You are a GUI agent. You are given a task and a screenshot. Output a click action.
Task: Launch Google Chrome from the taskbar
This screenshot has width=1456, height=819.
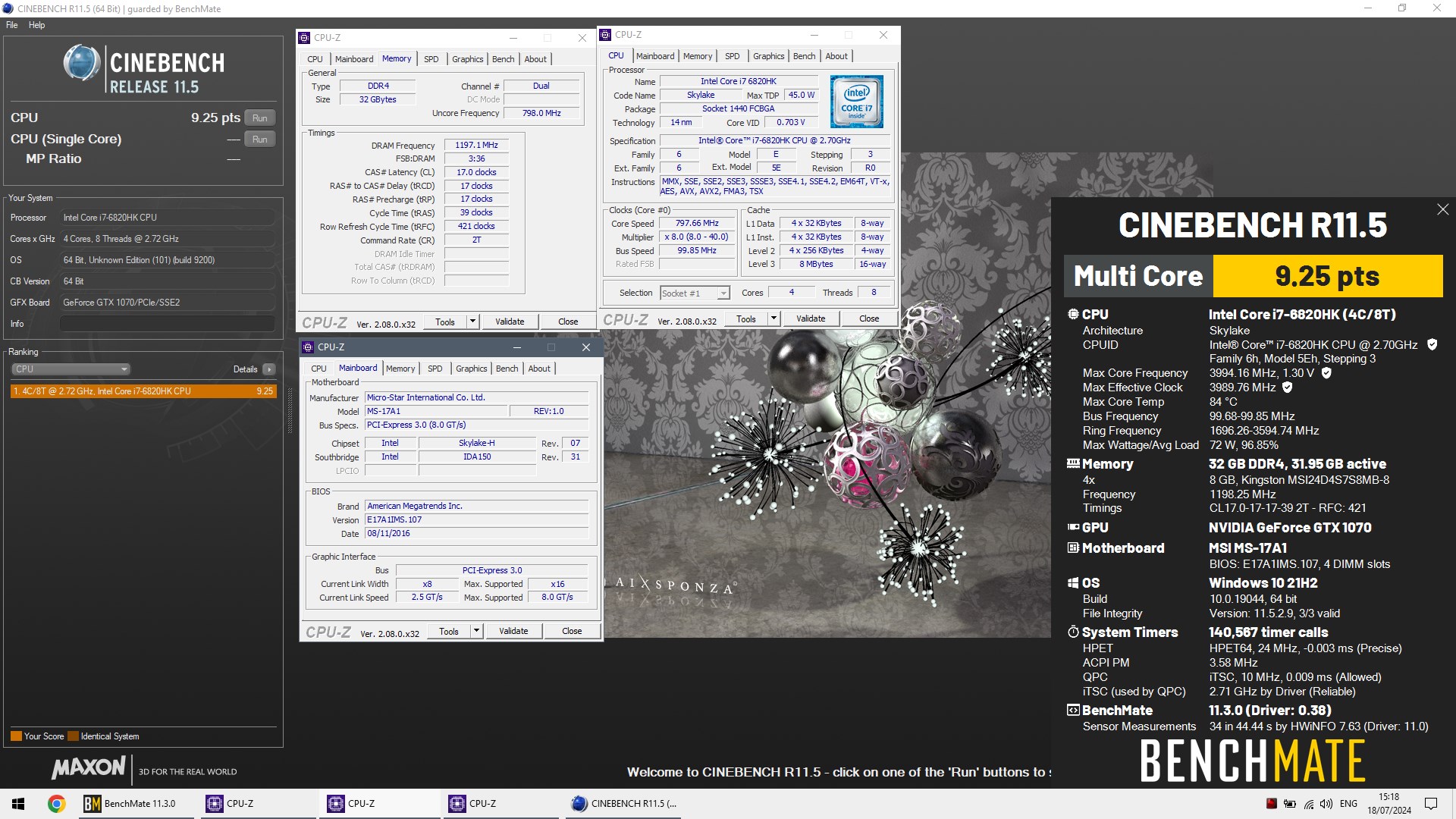56,804
